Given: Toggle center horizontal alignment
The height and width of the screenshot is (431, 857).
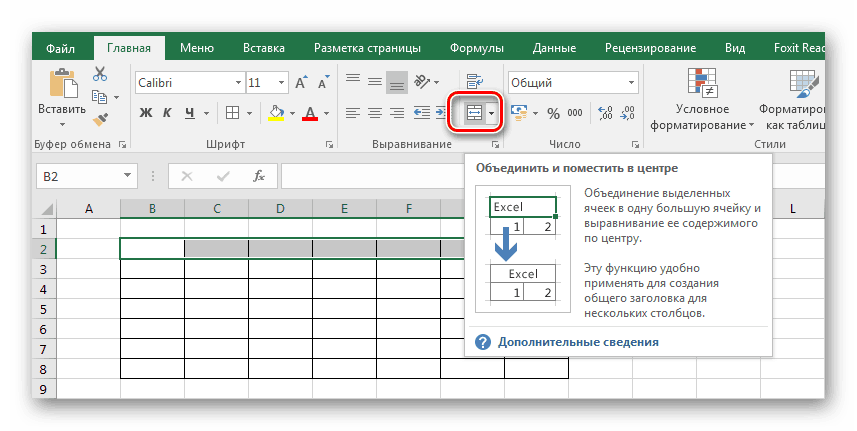Looking at the screenshot, I should tap(374, 113).
